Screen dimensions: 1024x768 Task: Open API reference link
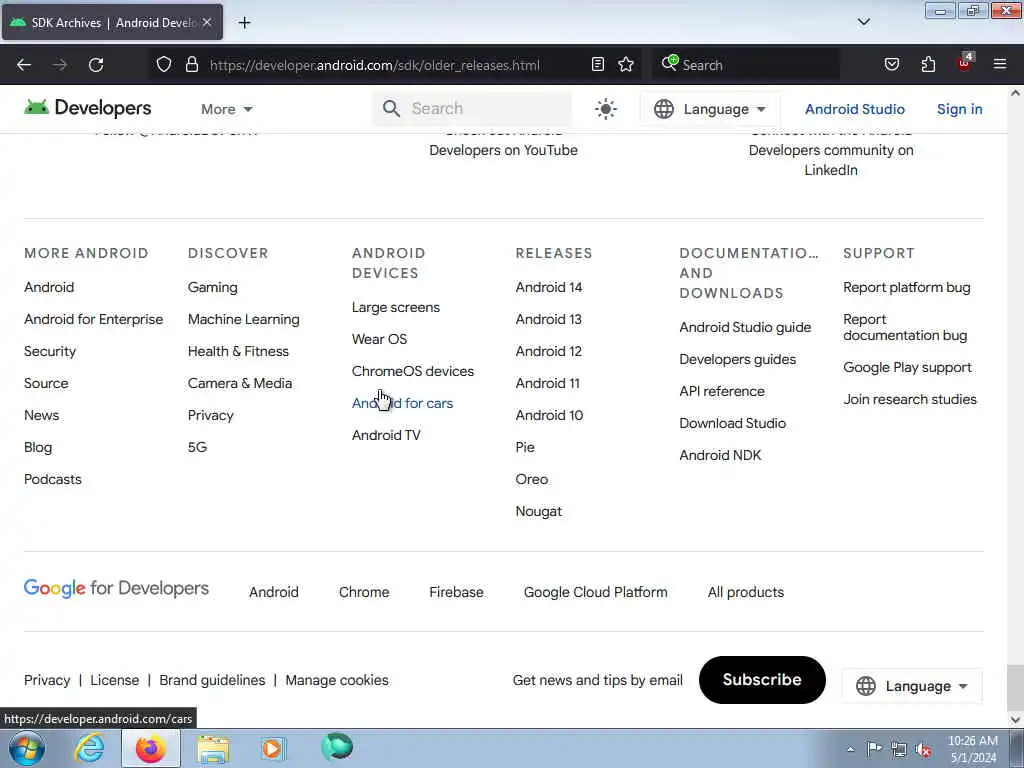coord(722,391)
